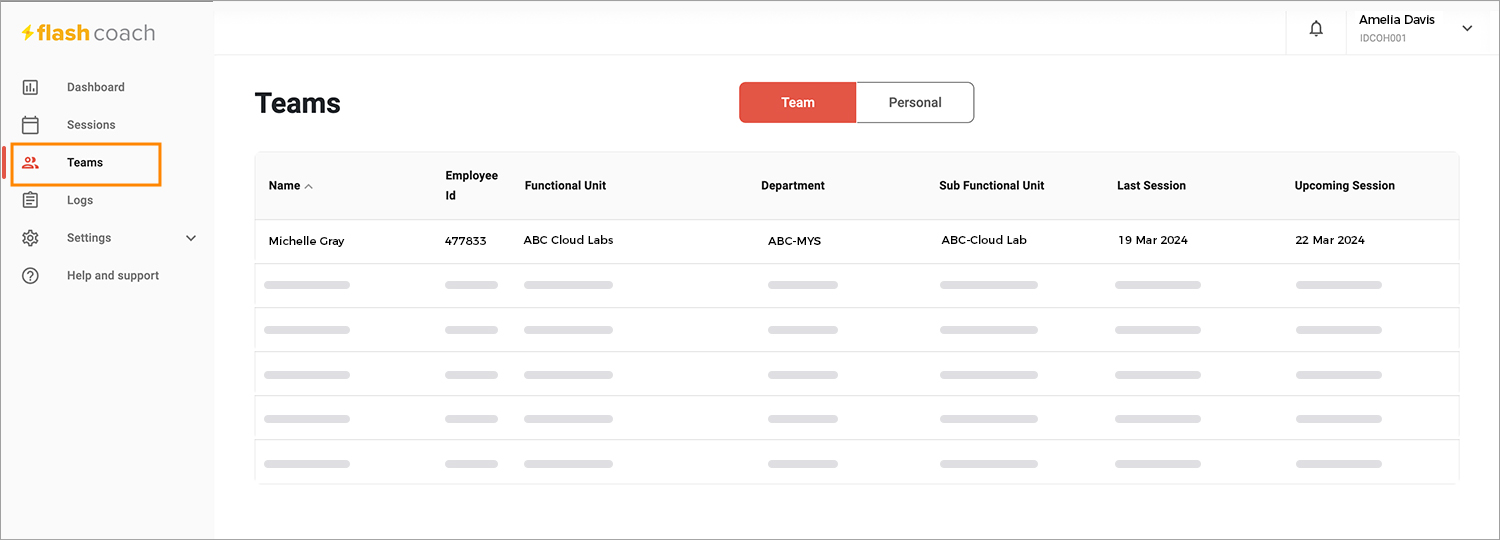This screenshot has height=540, width=1500.
Task: Click last session date 19 Mar 2024
Action: click(x=1153, y=240)
